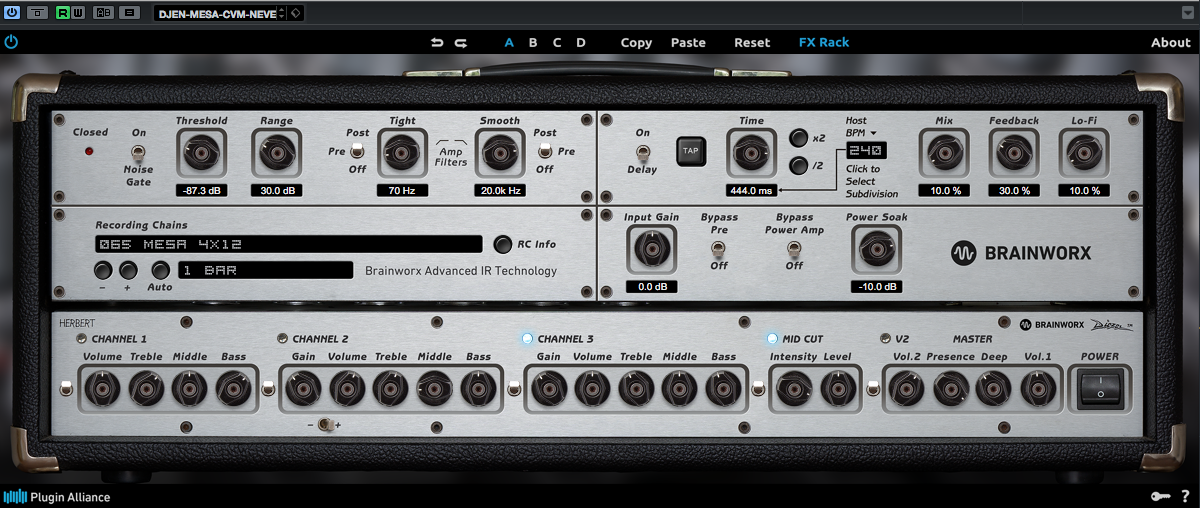Click the host bypass power button
The image size is (1200, 508).
13,13
